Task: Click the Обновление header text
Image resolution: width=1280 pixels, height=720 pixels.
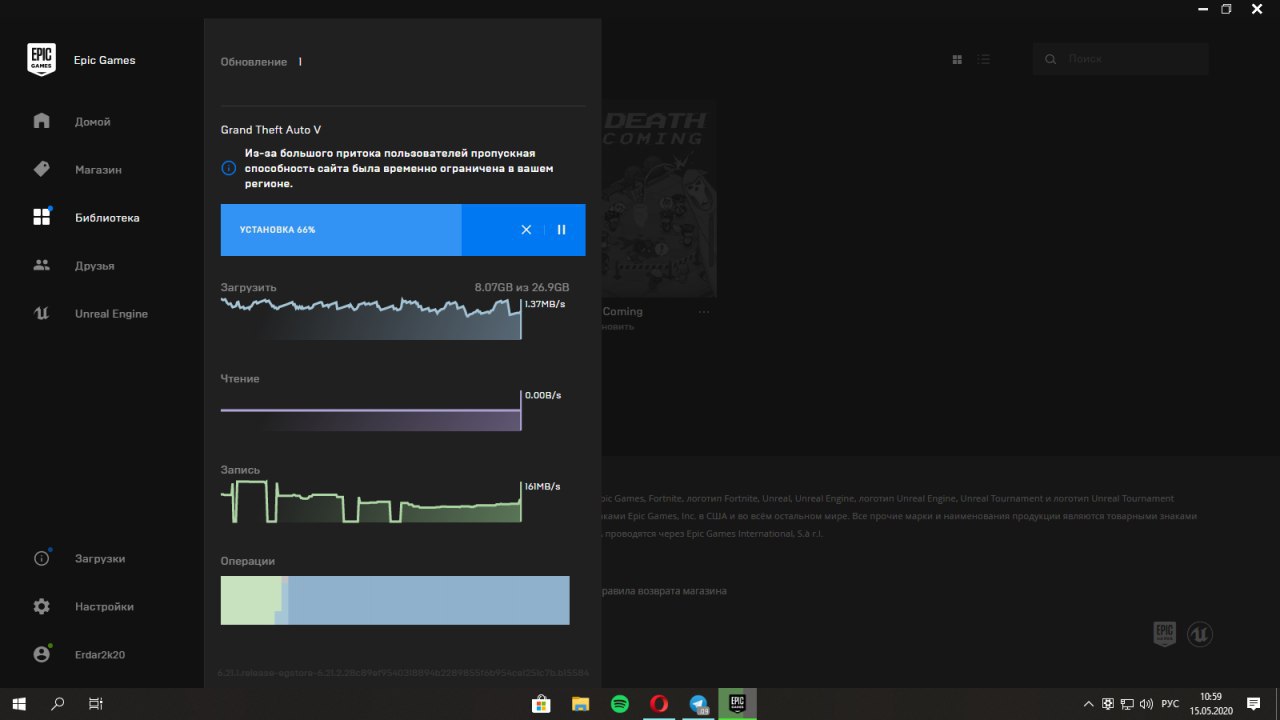Action: (254, 62)
